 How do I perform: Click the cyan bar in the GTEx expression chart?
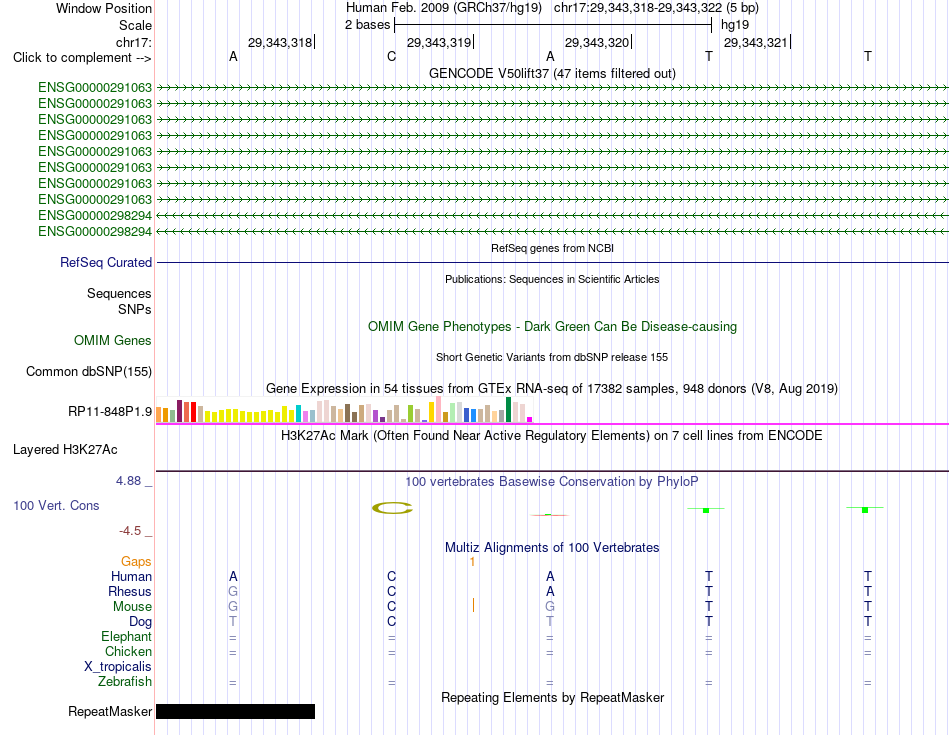pos(298,413)
